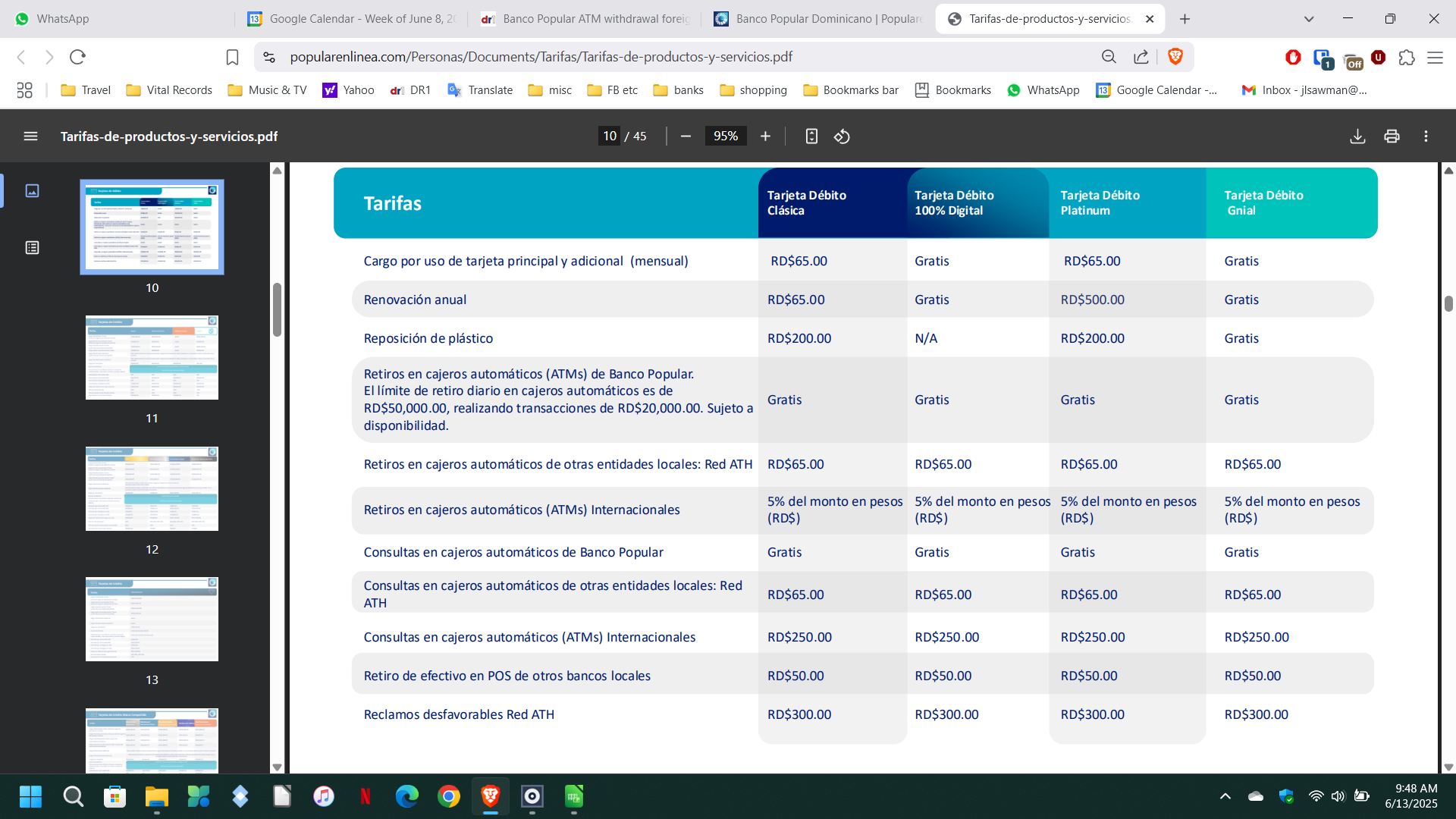Click the 'Reclamos desfavorables Red ATH' label

(459, 714)
